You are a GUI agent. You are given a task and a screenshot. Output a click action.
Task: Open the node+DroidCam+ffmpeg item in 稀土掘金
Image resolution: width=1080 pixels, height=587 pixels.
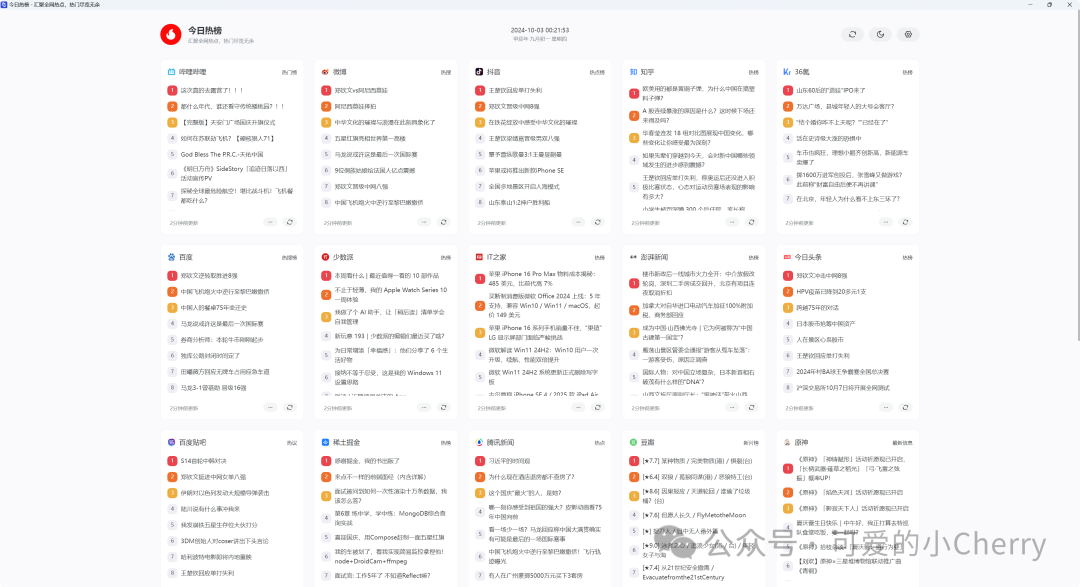click(389, 556)
